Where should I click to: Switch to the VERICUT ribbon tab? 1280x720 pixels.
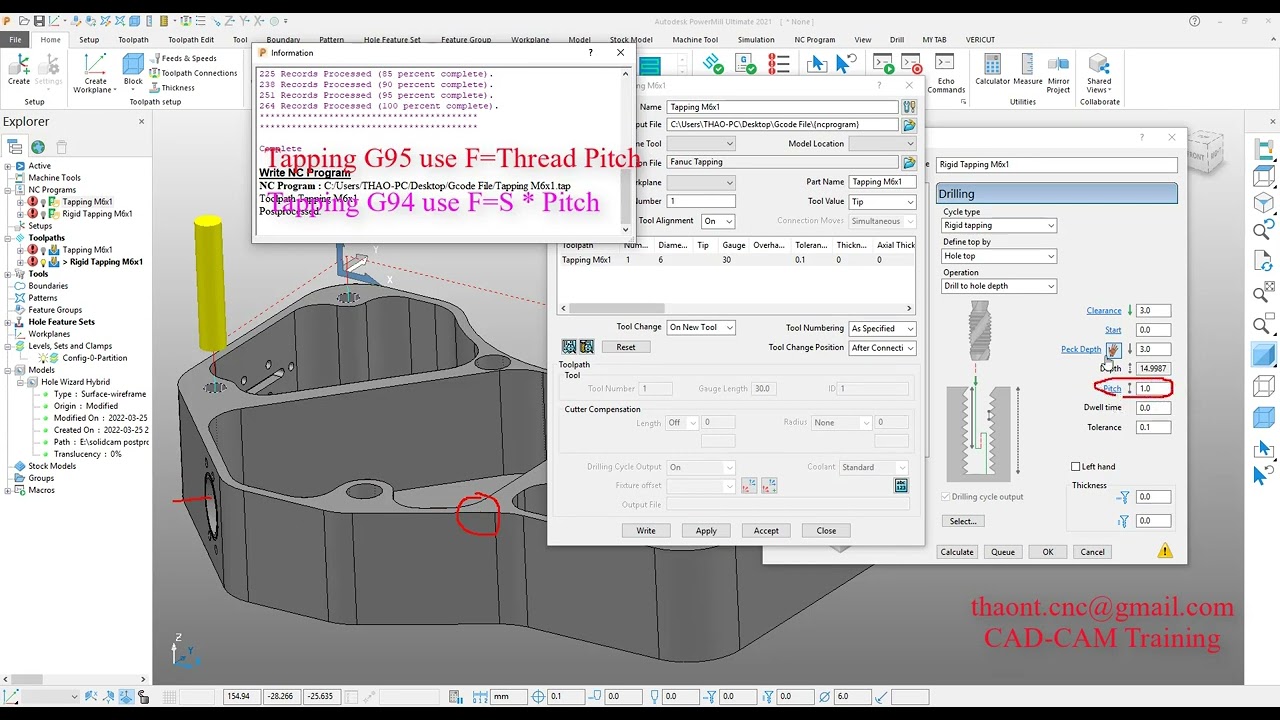click(x=980, y=40)
